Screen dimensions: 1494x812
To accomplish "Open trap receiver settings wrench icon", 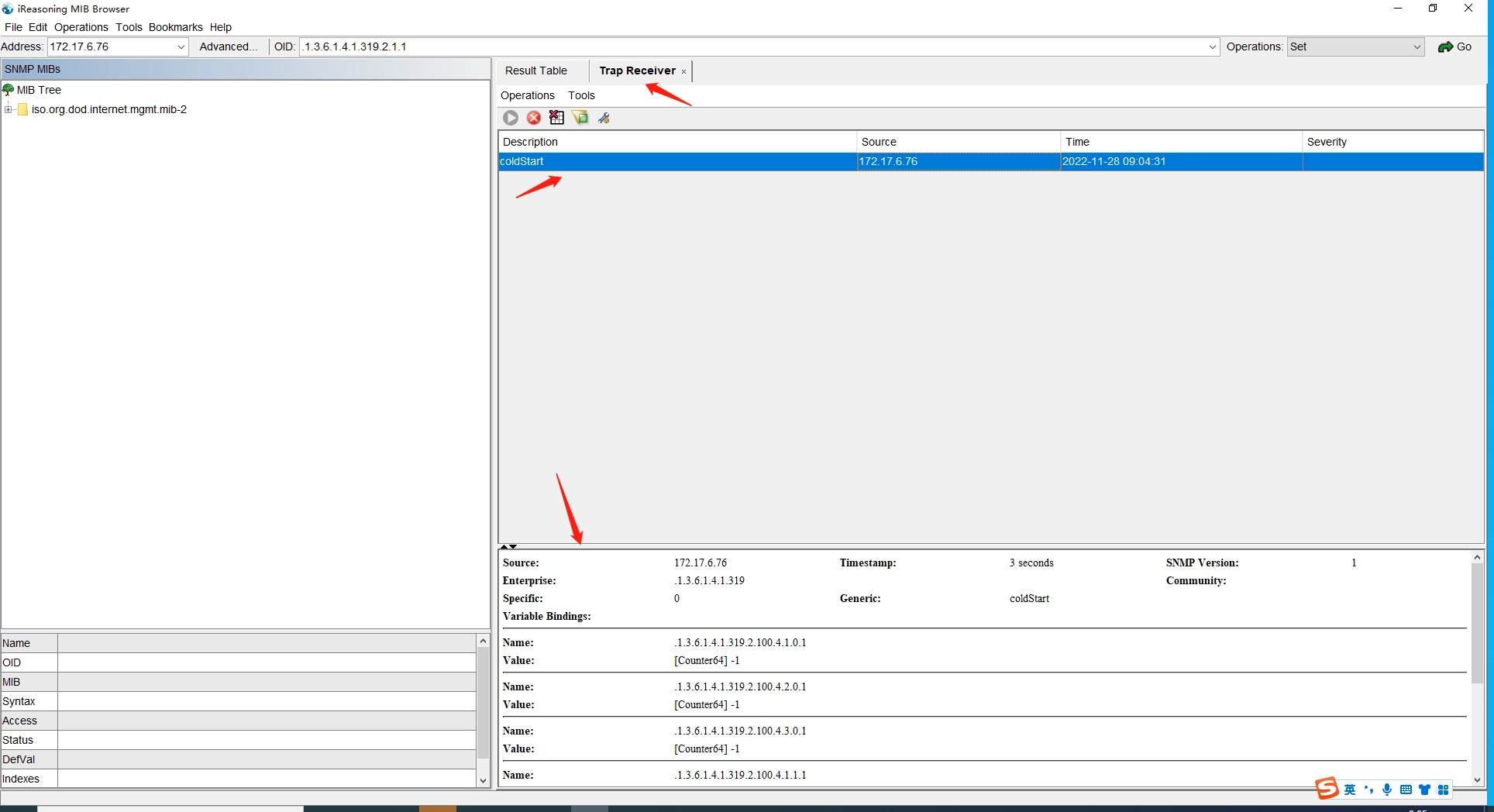I will click(x=604, y=118).
